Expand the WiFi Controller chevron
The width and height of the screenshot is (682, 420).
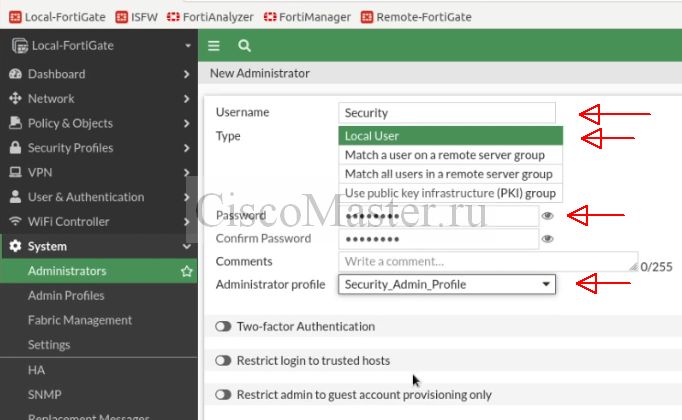(186, 222)
